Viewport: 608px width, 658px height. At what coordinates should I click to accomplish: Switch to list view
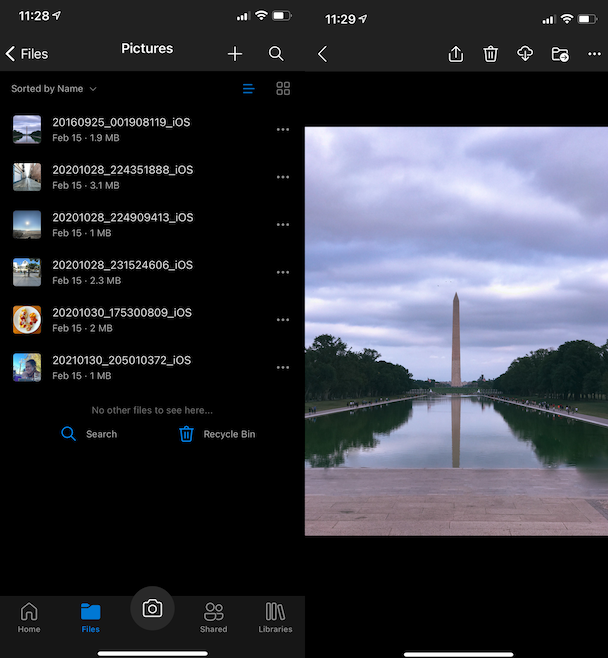[248, 89]
